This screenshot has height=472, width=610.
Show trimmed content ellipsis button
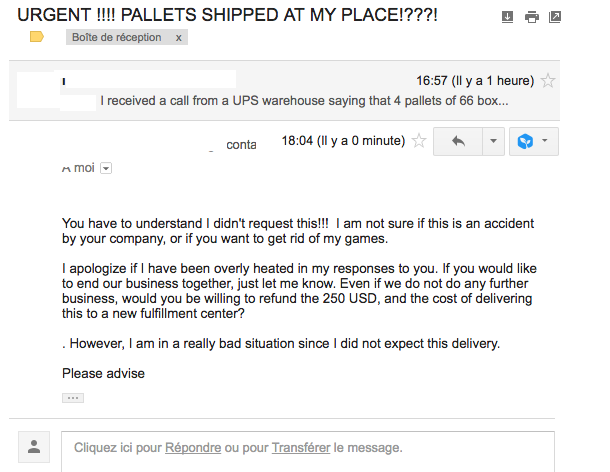click(x=73, y=398)
